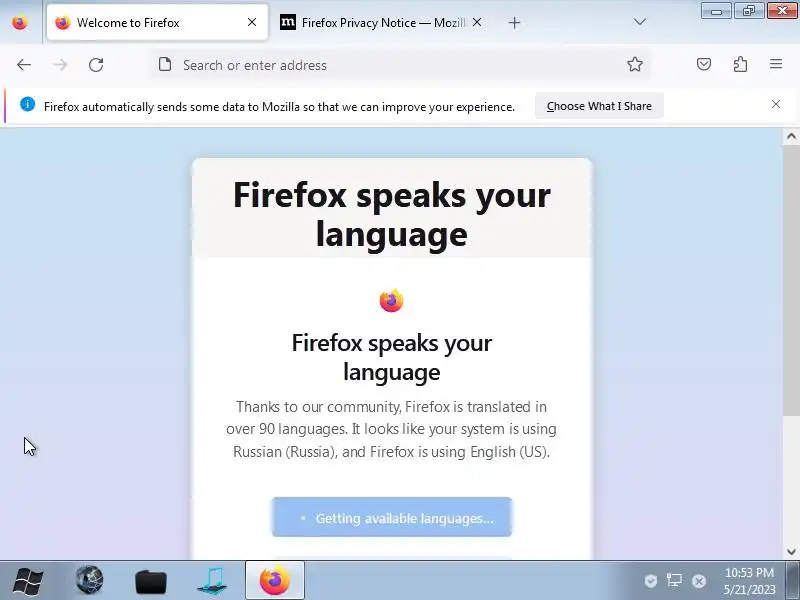Image resolution: width=800 pixels, height=600 pixels.
Task: Go back one page
Action: [x=24, y=65]
